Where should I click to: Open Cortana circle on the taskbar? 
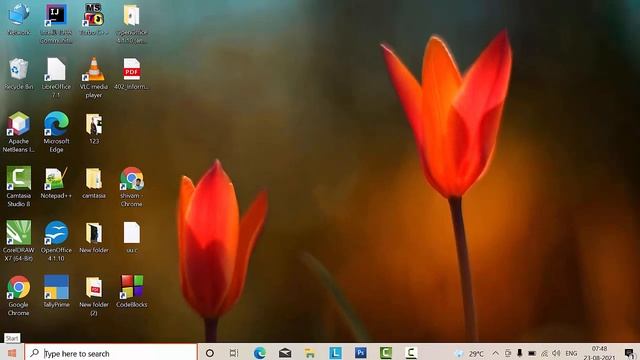point(209,353)
